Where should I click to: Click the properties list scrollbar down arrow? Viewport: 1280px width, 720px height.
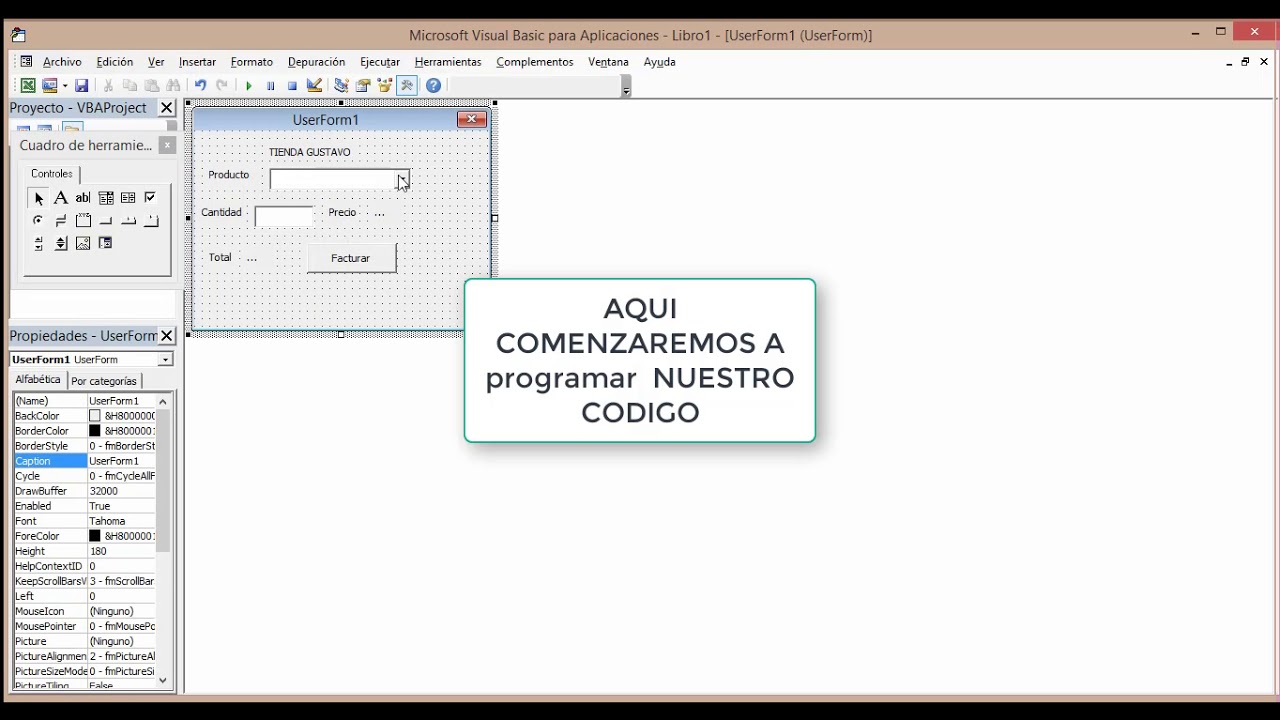click(x=163, y=681)
